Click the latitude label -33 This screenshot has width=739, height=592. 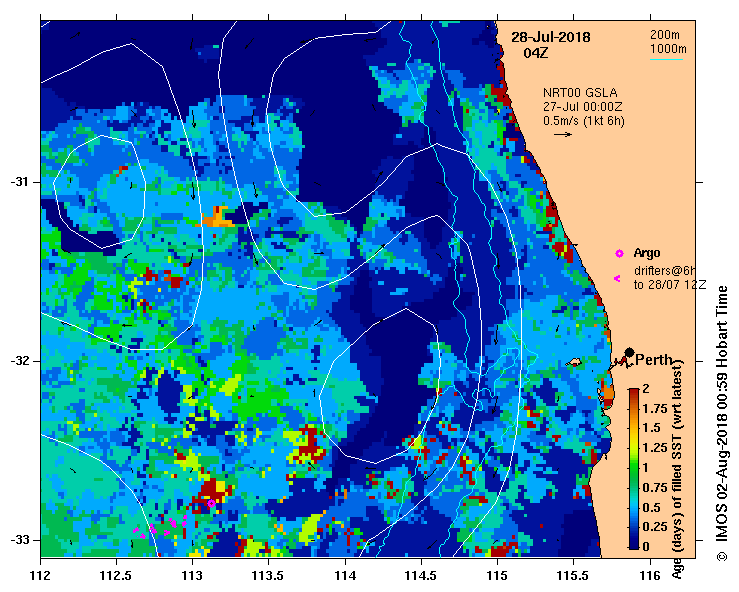19,540
